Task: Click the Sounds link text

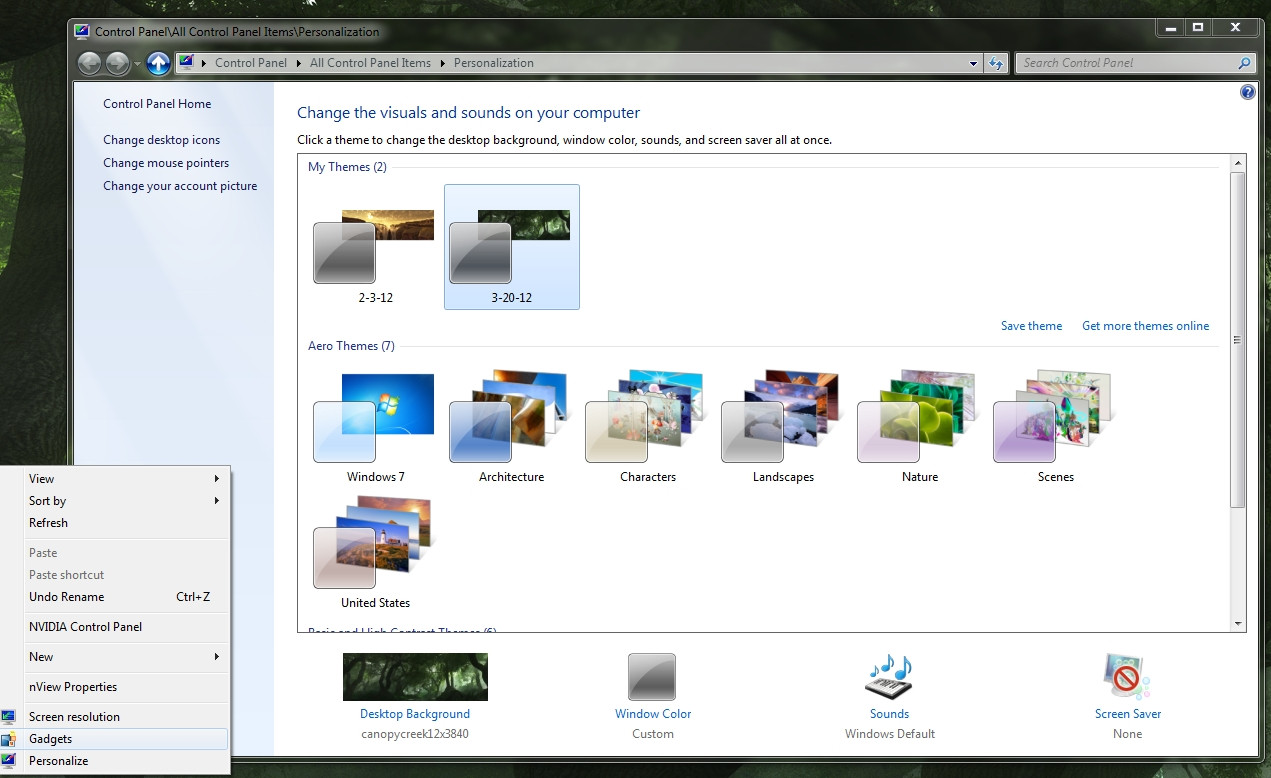Action: click(x=889, y=714)
